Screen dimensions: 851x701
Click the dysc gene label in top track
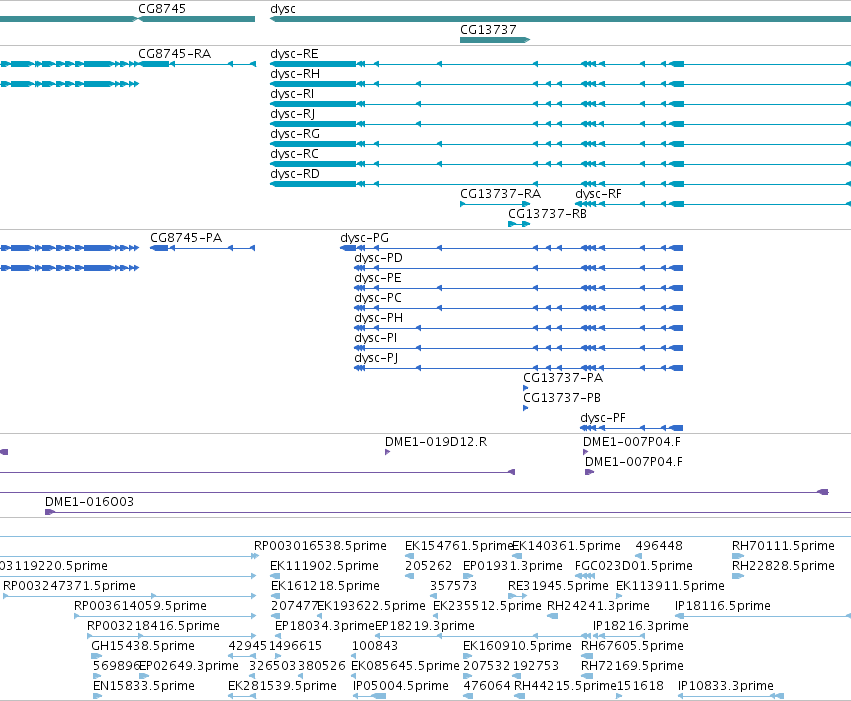(283, 9)
